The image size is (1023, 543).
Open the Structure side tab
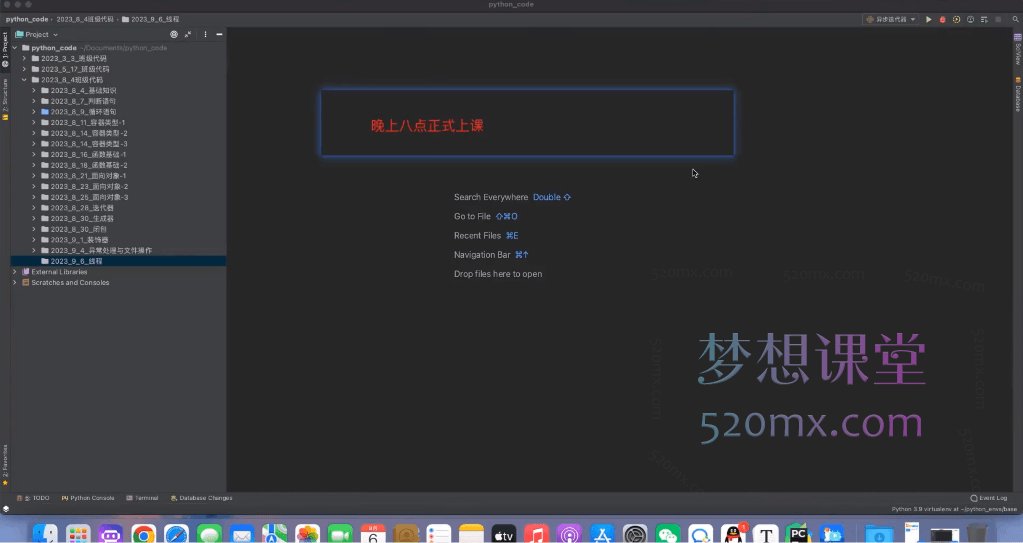[5, 99]
